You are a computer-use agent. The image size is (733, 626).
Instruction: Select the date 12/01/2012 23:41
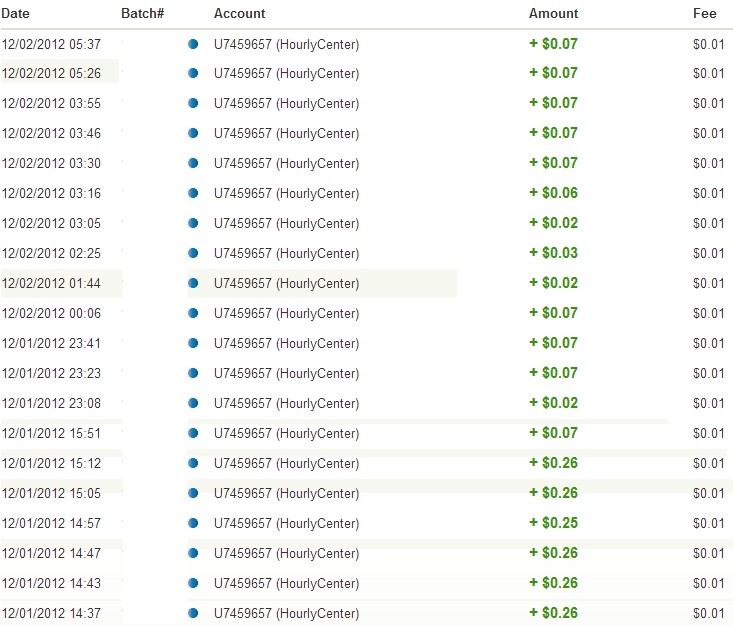(x=51, y=343)
